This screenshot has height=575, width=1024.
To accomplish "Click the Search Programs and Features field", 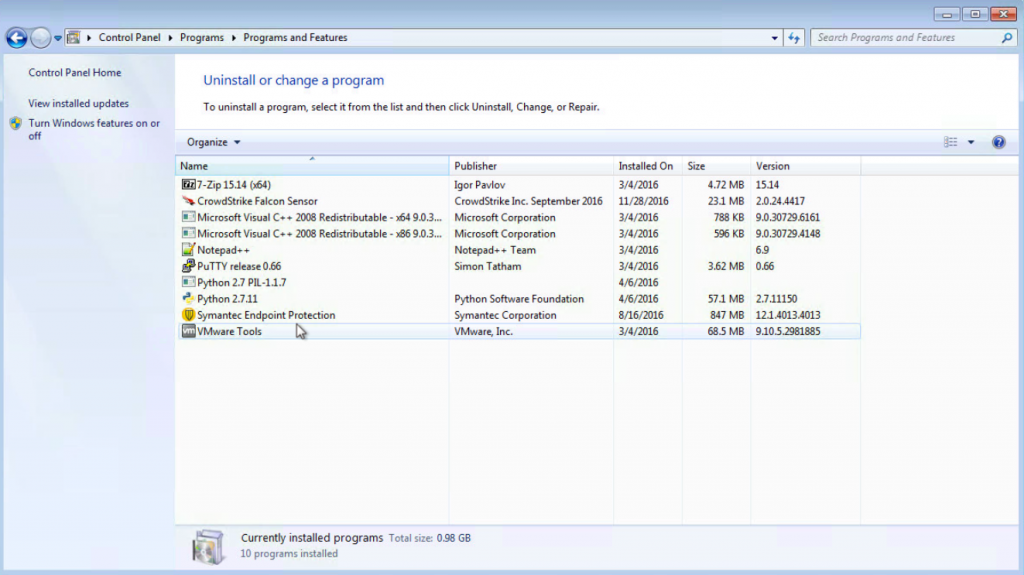I will click(x=905, y=38).
